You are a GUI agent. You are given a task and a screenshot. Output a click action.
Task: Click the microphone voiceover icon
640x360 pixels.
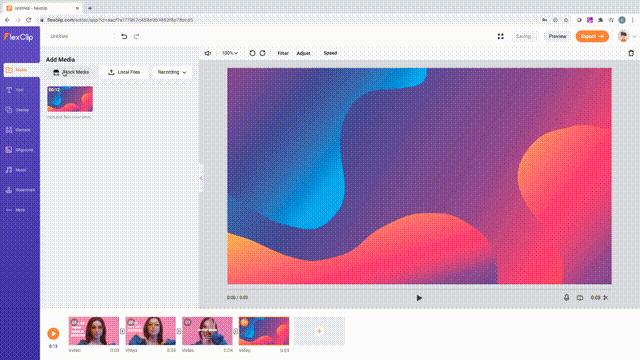pos(566,298)
